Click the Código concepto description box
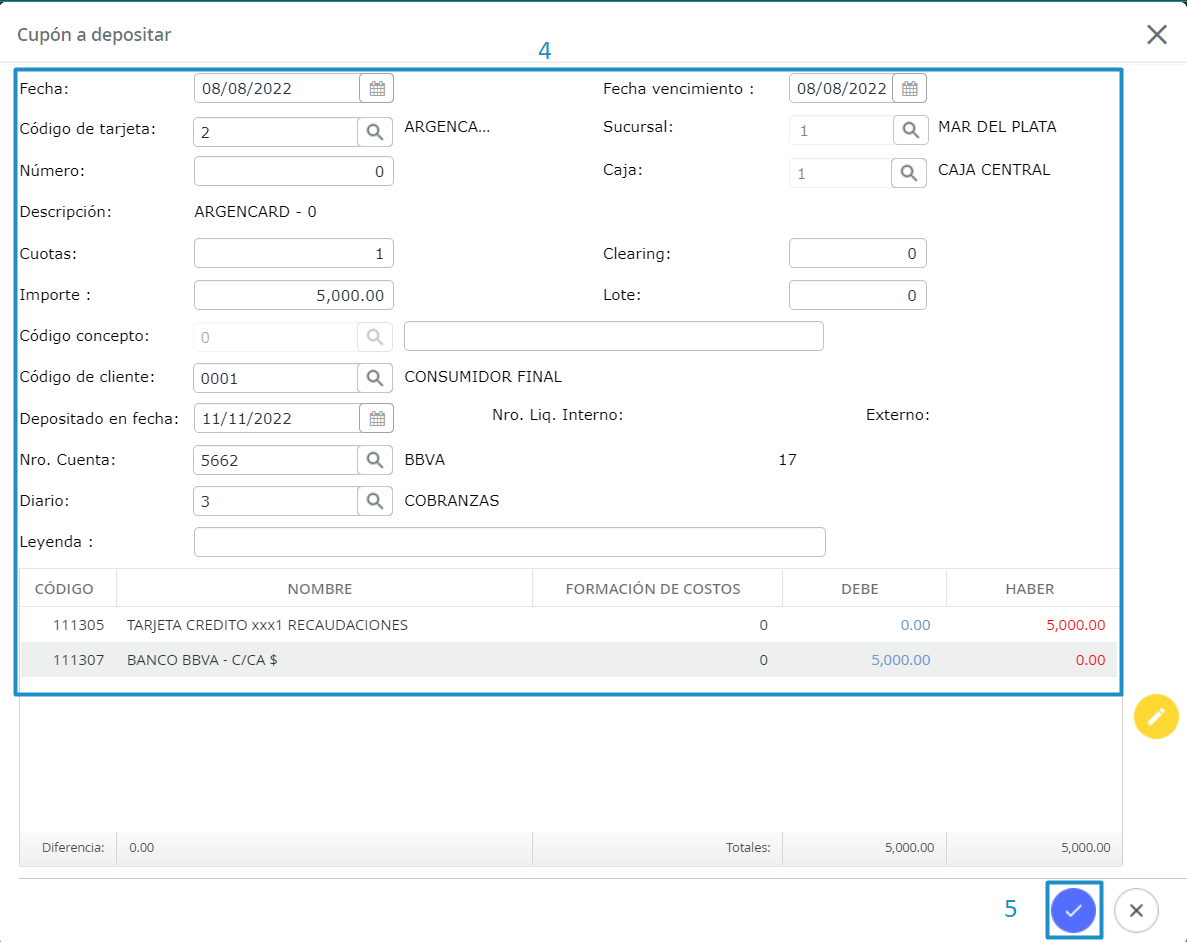 (x=614, y=336)
